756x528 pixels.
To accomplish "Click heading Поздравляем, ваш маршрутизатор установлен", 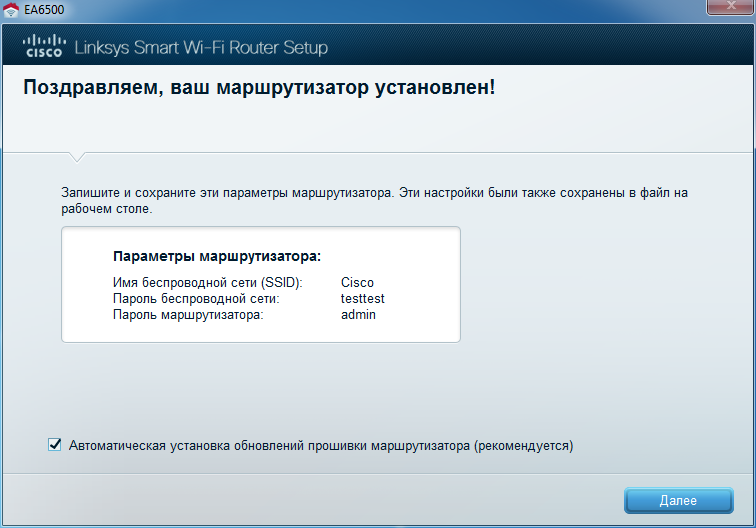I will coord(259,88).
